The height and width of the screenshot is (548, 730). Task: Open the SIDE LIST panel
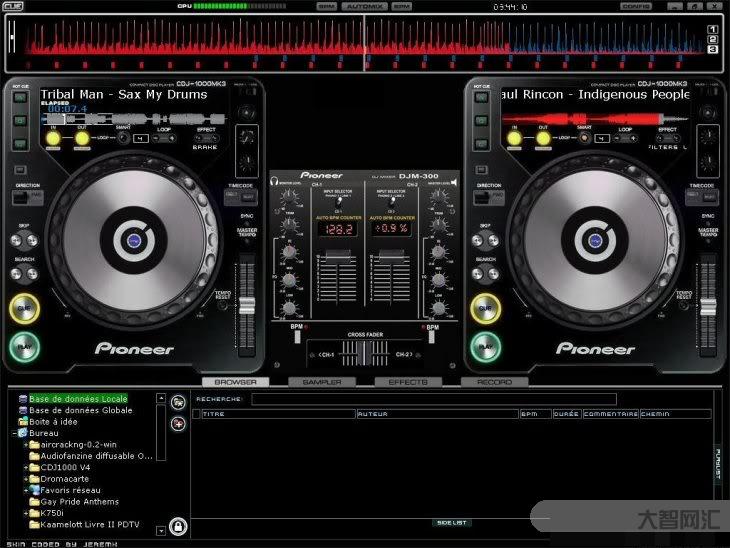tap(452, 523)
